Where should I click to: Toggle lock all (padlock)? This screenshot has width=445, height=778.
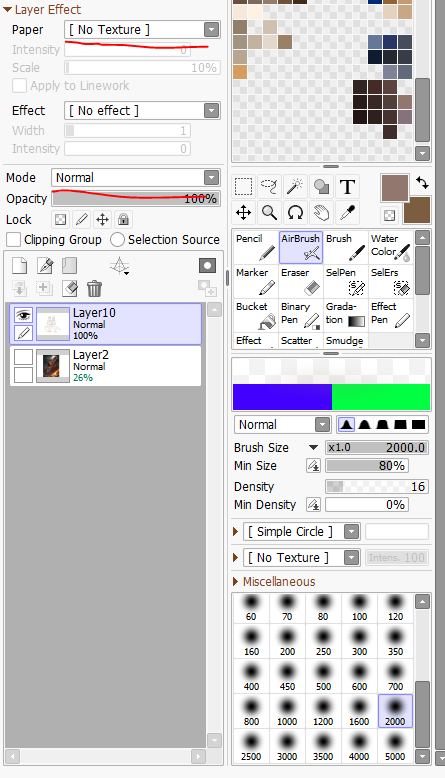coord(124,219)
